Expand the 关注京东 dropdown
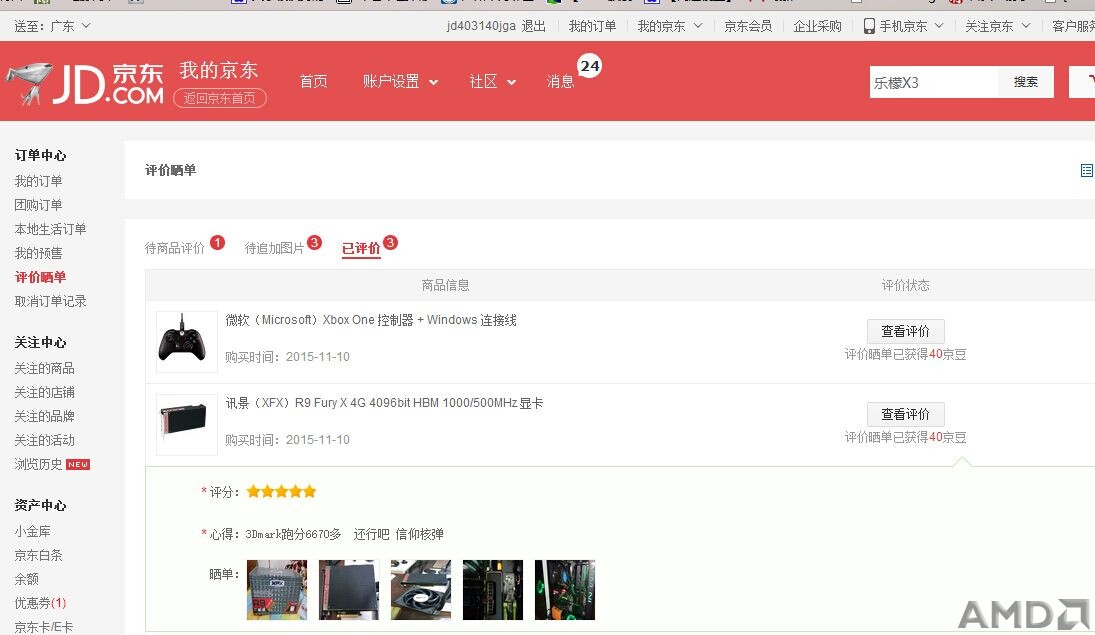Screen dimensions: 1095x635 coord(997,26)
